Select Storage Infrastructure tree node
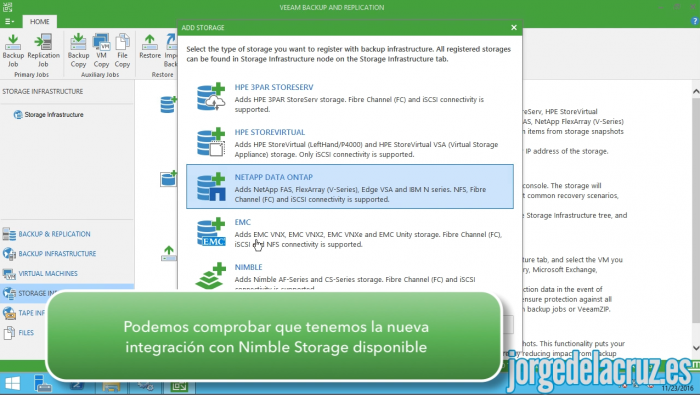 [x=54, y=115]
